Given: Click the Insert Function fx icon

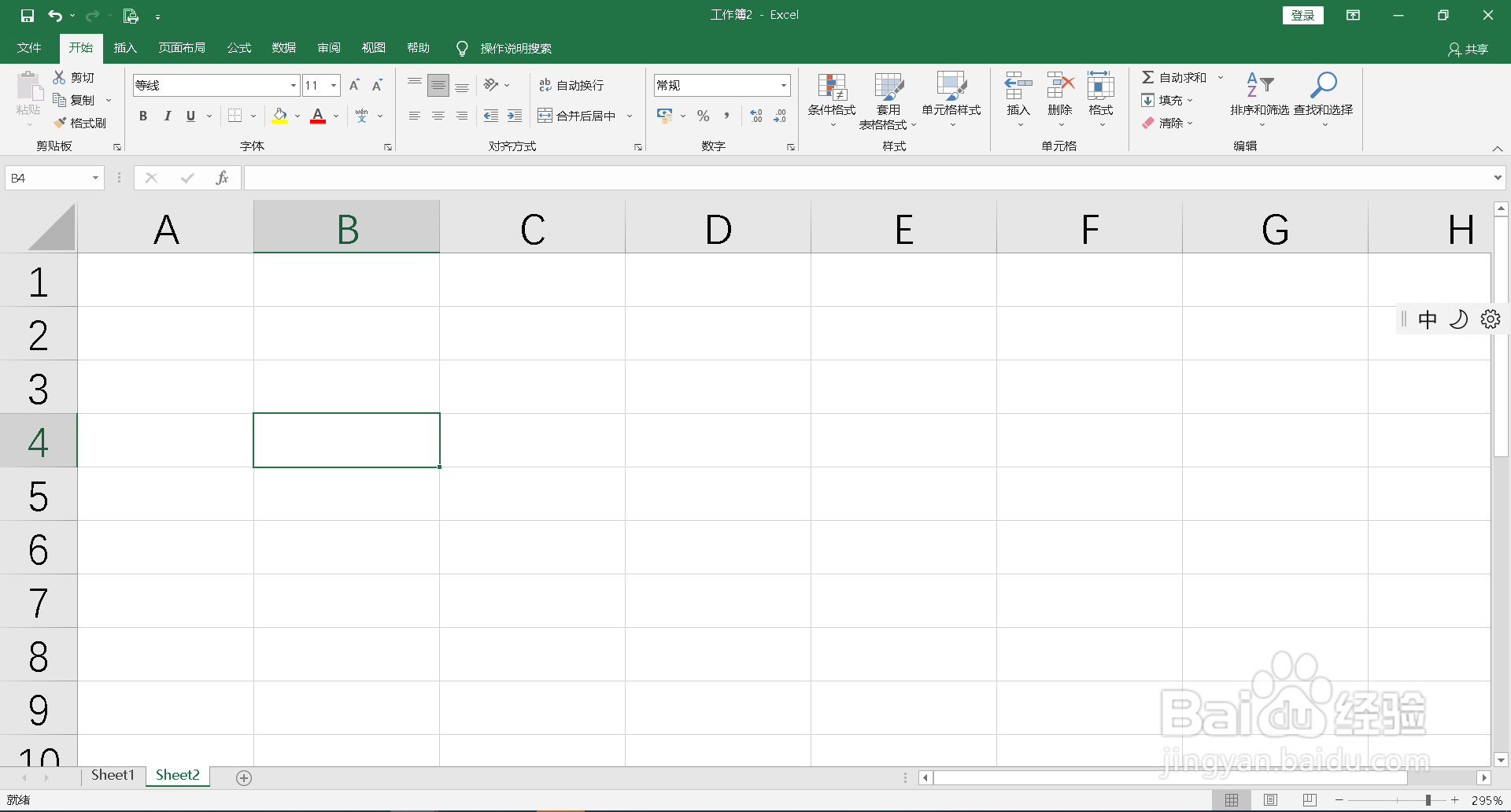Looking at the screenshot, I should [222, 178].
